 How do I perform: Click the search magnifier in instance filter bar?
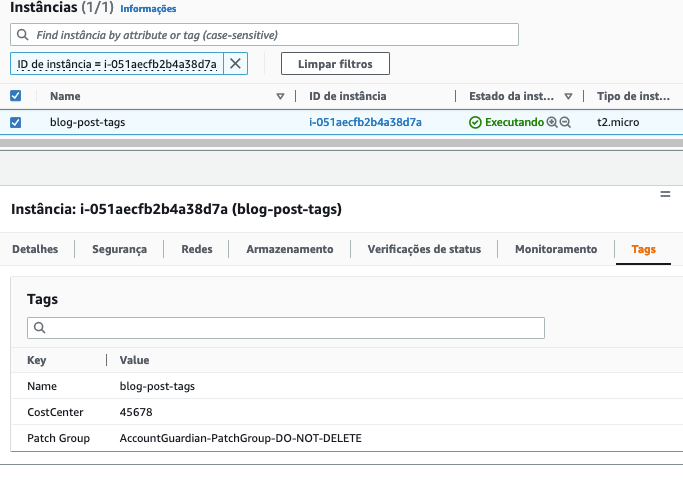pos(23,35)
